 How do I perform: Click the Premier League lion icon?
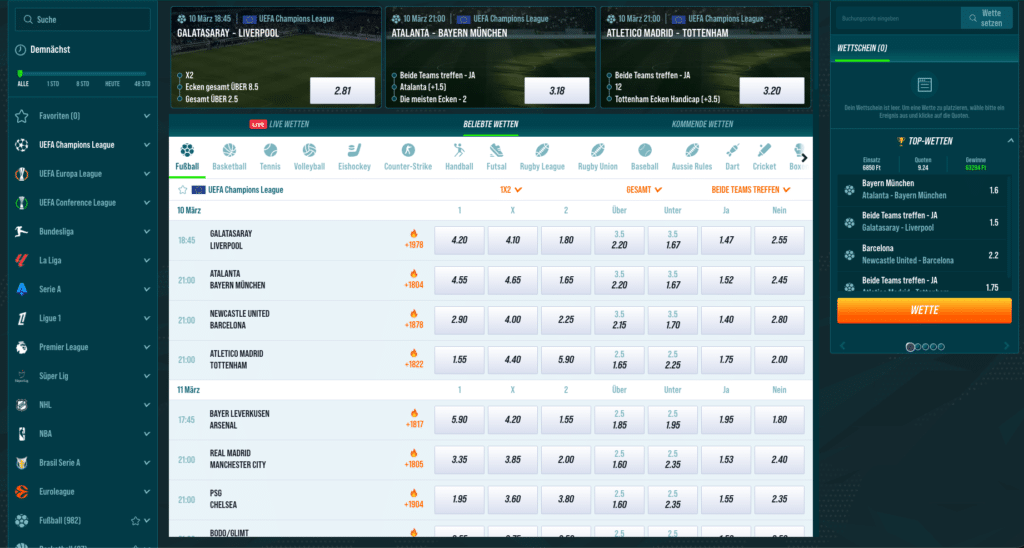22,347
